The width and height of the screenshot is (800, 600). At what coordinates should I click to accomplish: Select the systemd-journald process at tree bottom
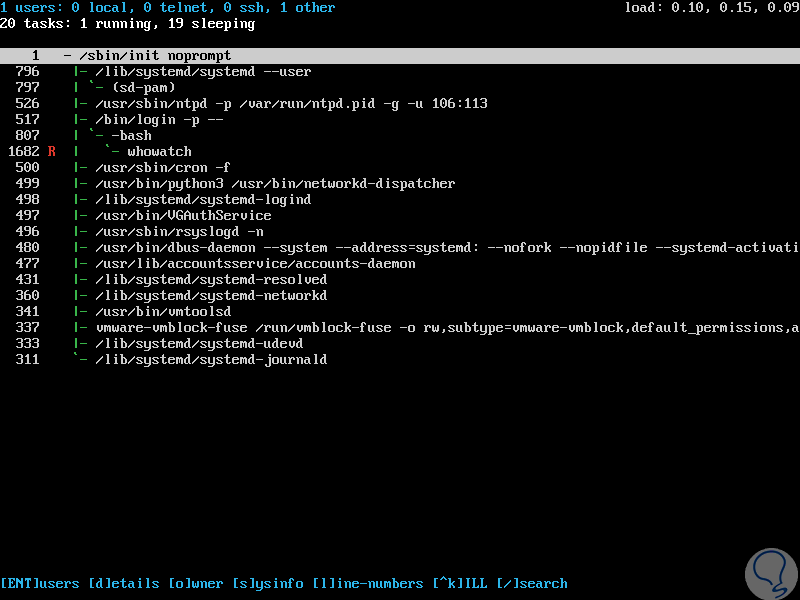coord(210,359)
